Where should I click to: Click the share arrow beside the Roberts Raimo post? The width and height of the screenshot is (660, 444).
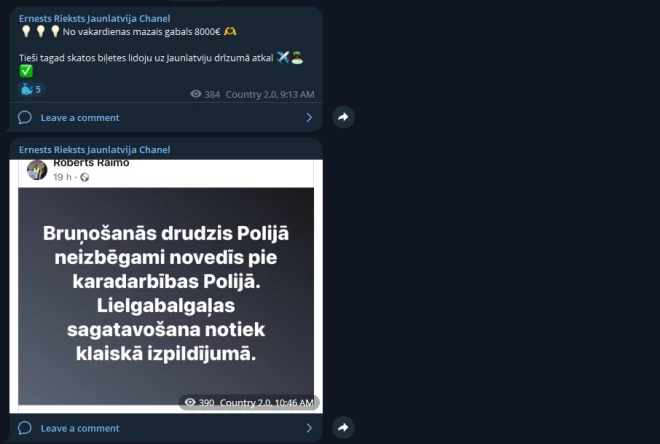(x=343, y=428)
